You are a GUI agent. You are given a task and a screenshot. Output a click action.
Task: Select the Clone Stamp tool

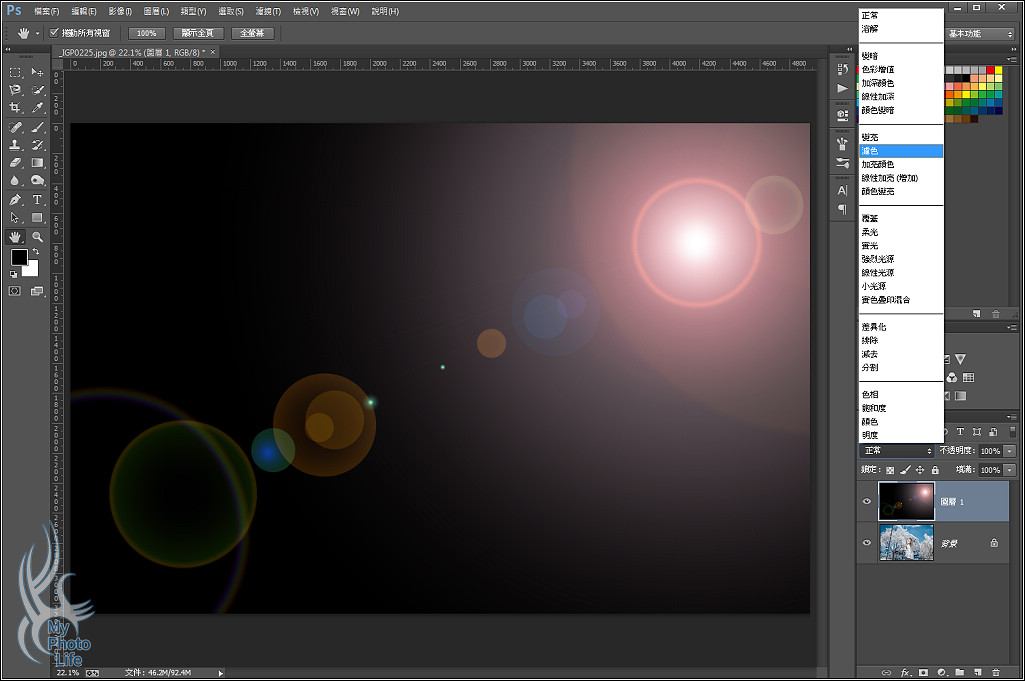(16, 145)
